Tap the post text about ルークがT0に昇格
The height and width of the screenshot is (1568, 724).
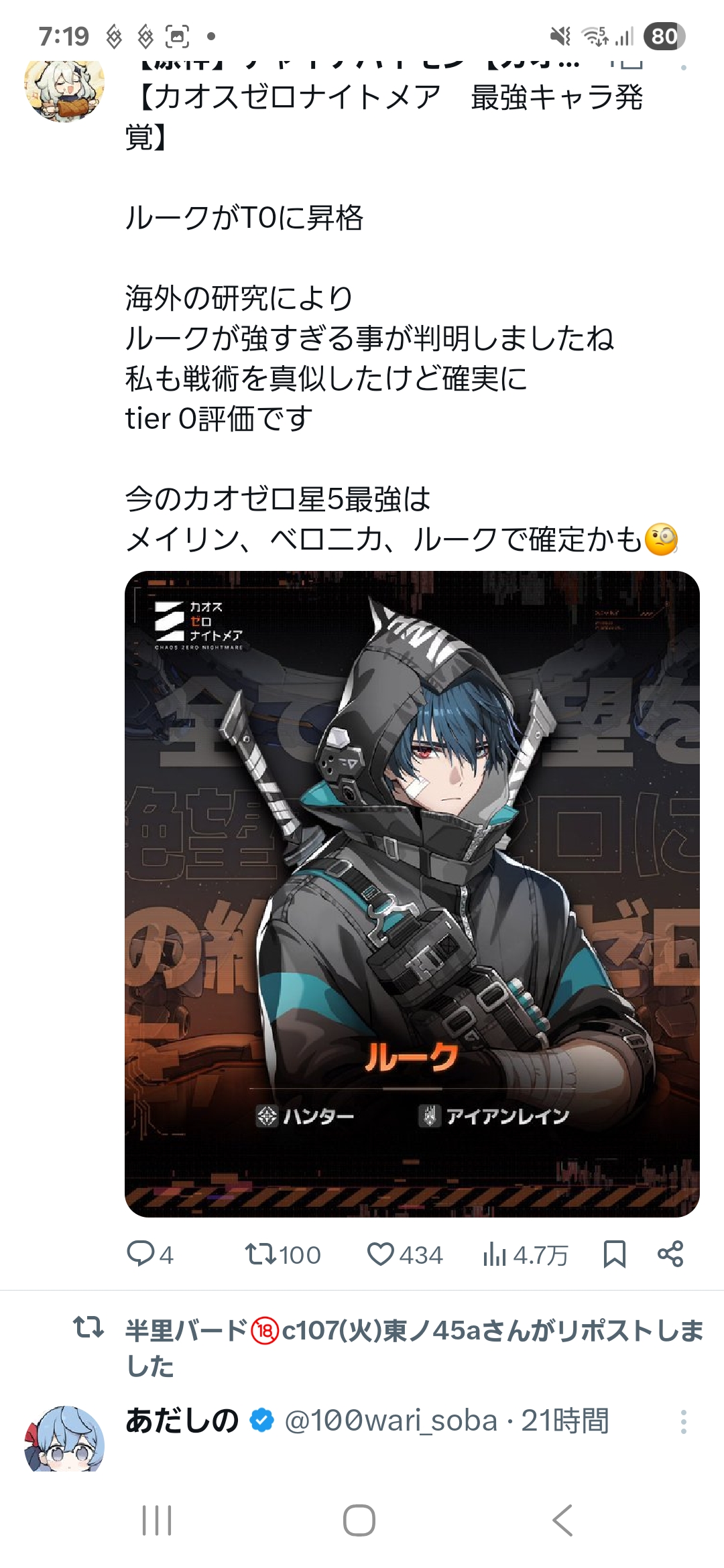[244, 218]
